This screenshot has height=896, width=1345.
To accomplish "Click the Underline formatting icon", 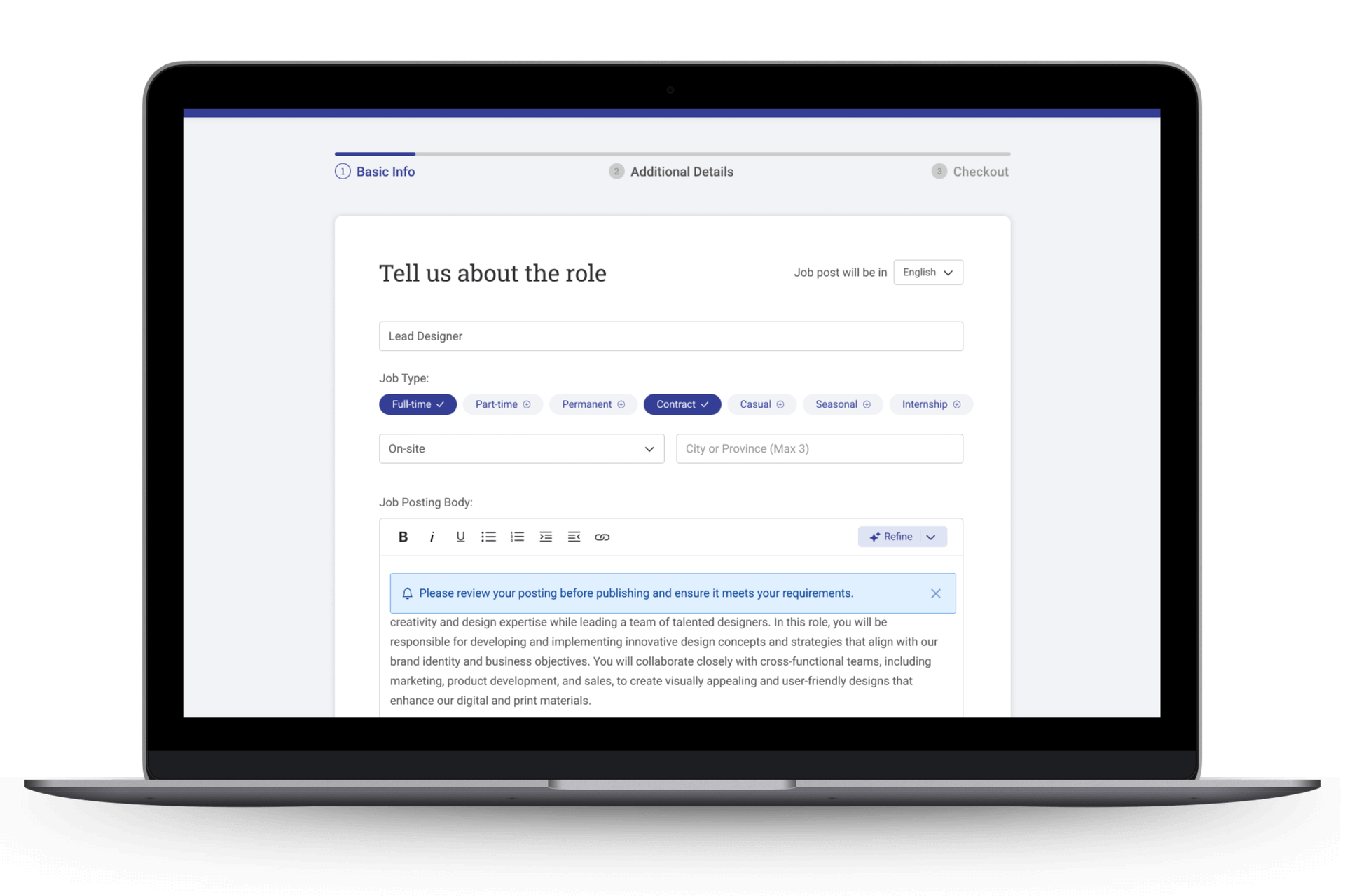I will coord(460,537).
